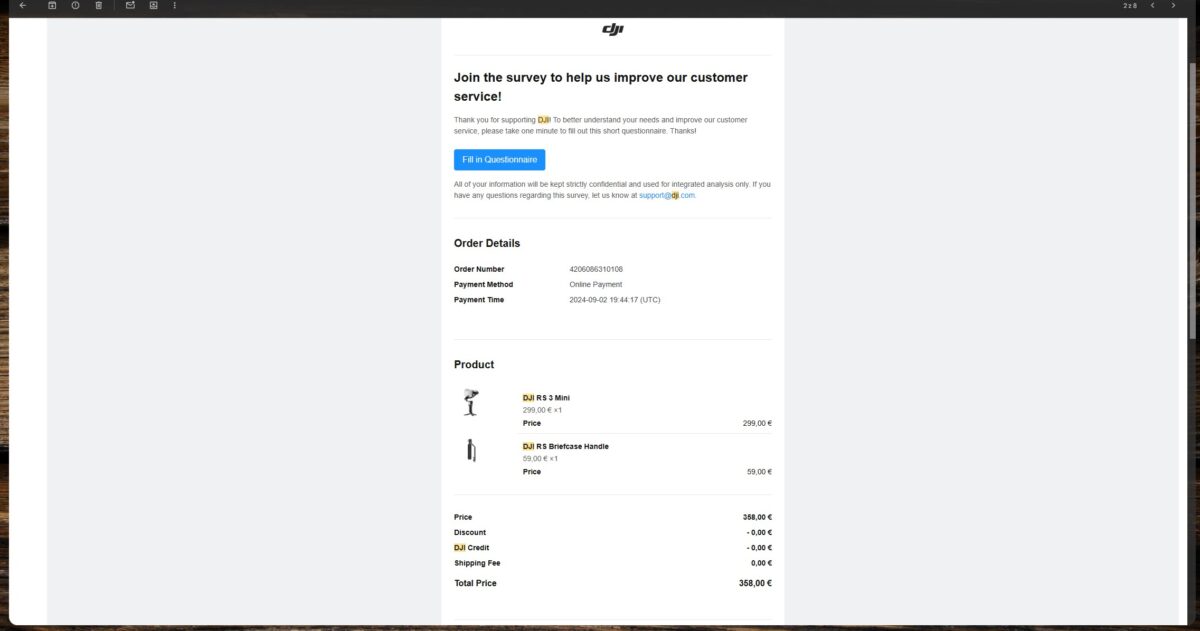Go back to inbox with arrow
The width and height of the screenshot is (1200, 631).
[x=23, y=6]
